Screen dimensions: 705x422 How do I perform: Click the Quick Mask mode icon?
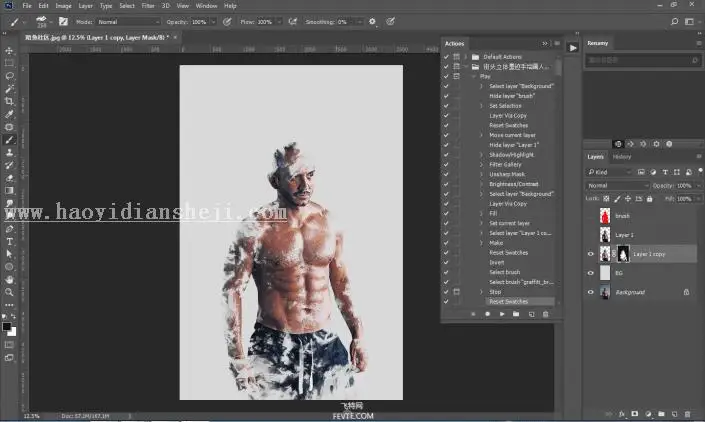(x=9, y=345)
